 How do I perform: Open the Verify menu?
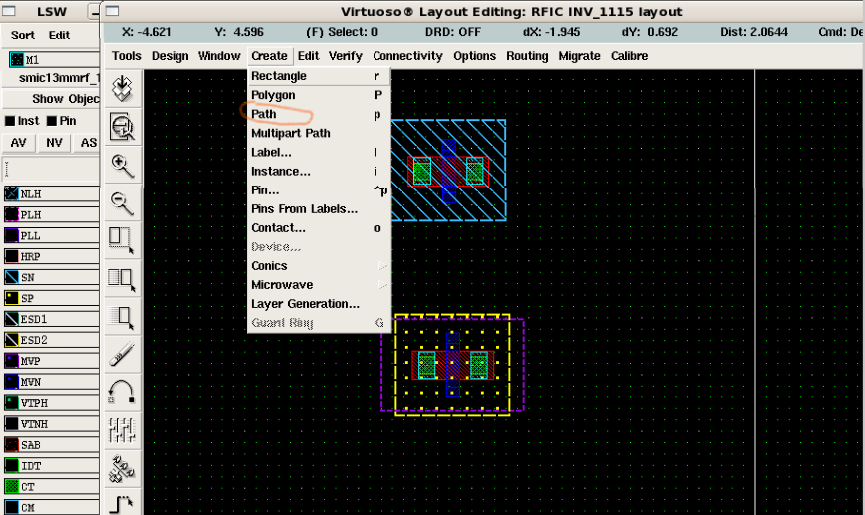[346, 56]
